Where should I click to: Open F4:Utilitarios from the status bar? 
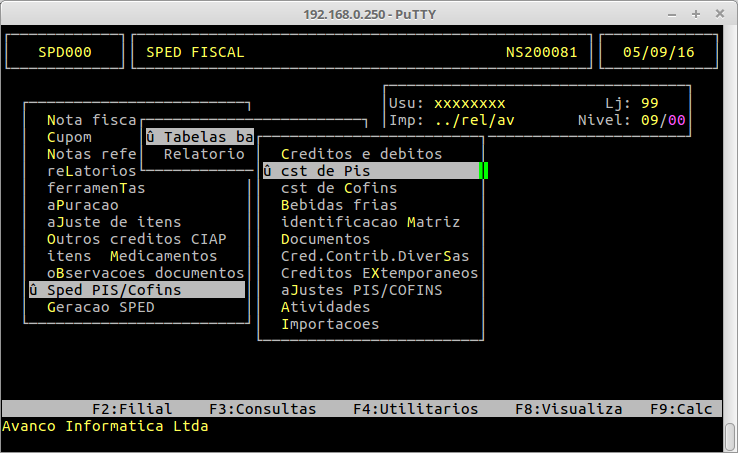[415, 409]
